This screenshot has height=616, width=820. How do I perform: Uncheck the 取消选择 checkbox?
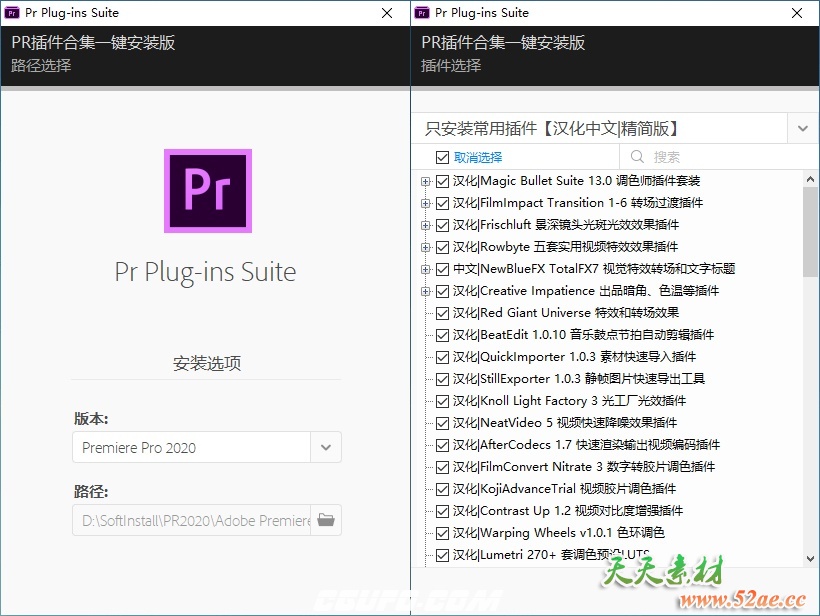click(x=440, y=158)
